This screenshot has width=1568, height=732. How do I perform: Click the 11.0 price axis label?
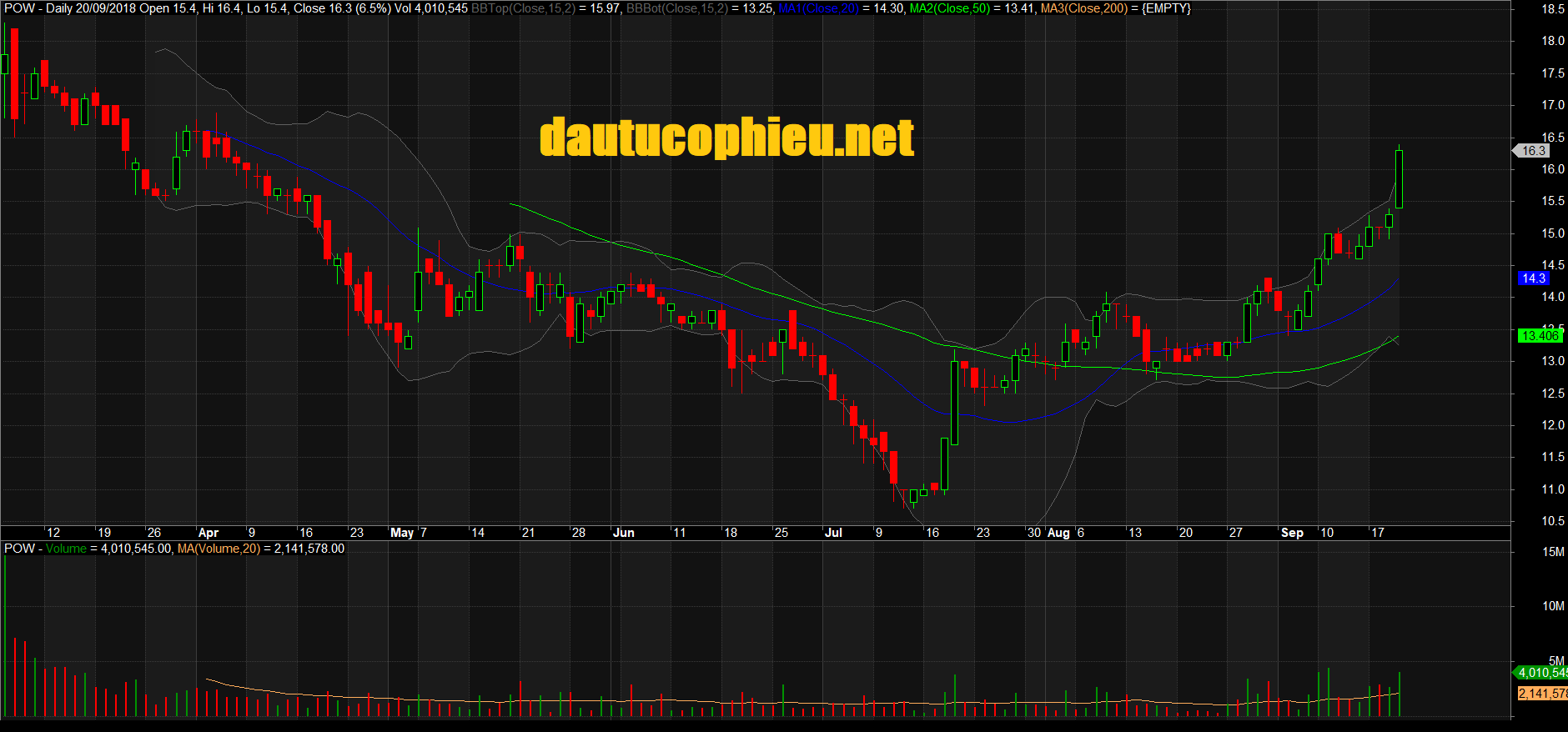pos(1553,489)
